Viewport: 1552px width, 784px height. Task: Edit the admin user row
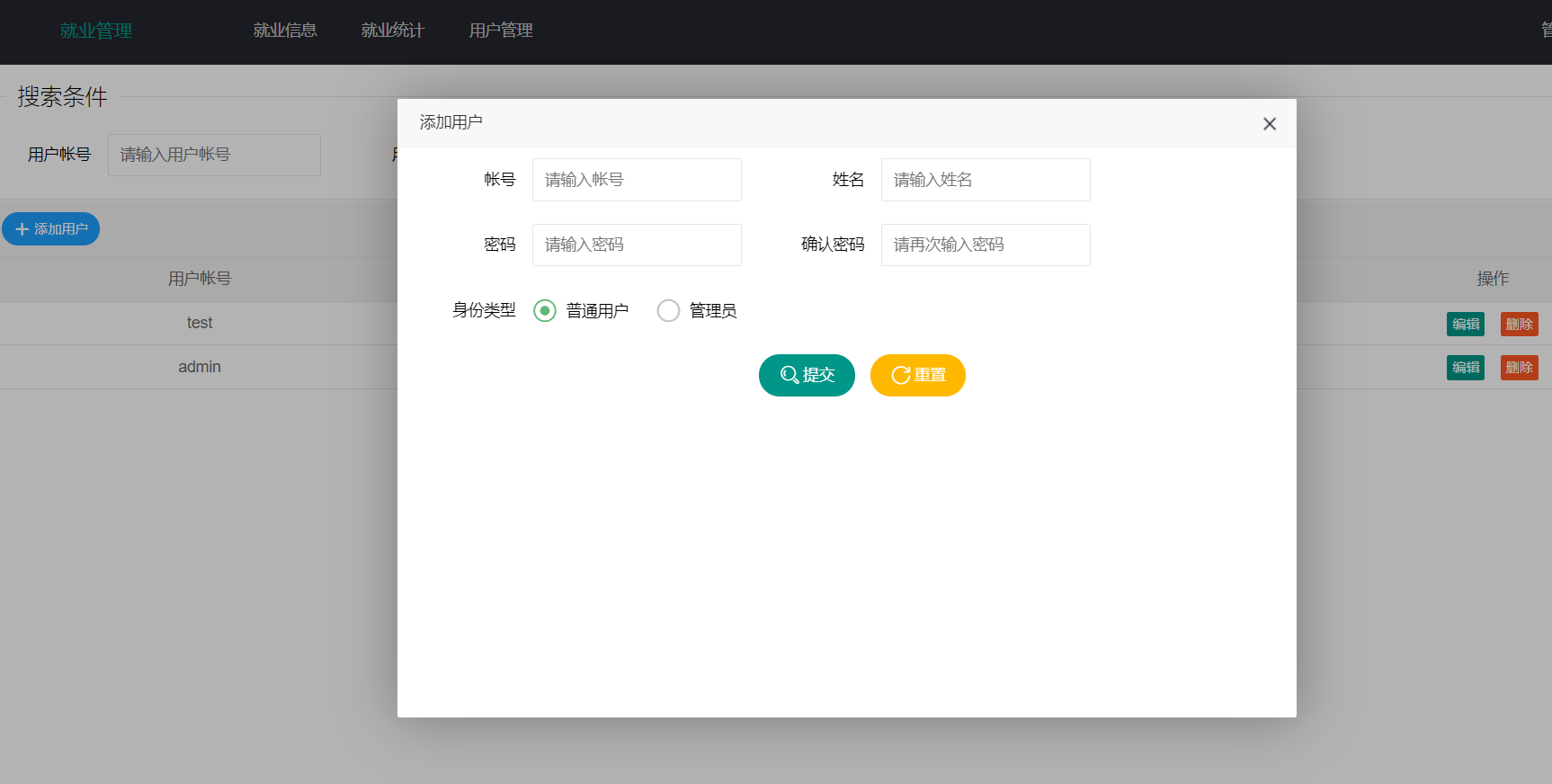pyautogui.click(x=1465, y=368)
